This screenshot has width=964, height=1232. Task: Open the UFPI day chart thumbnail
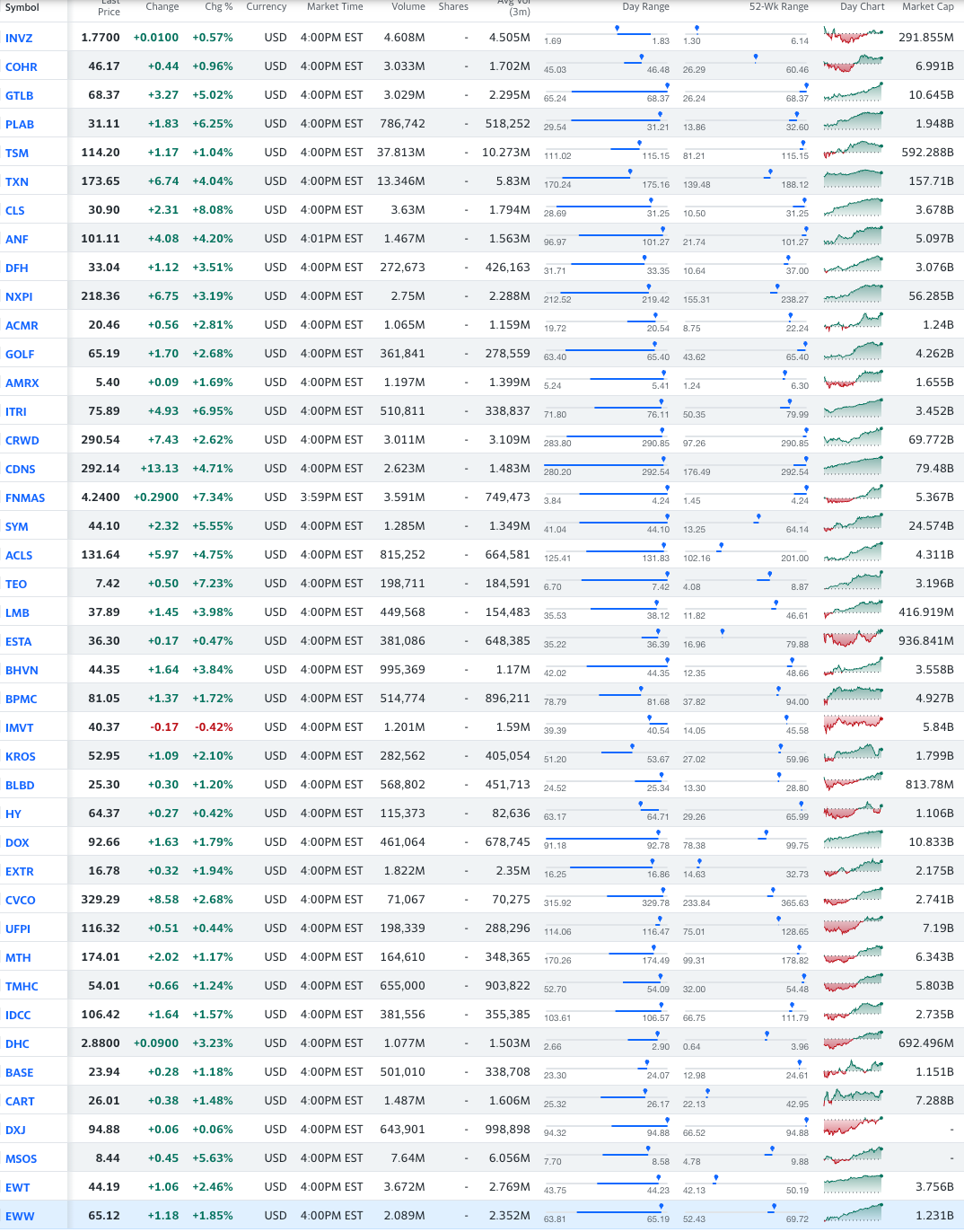(x=854, y=928)
